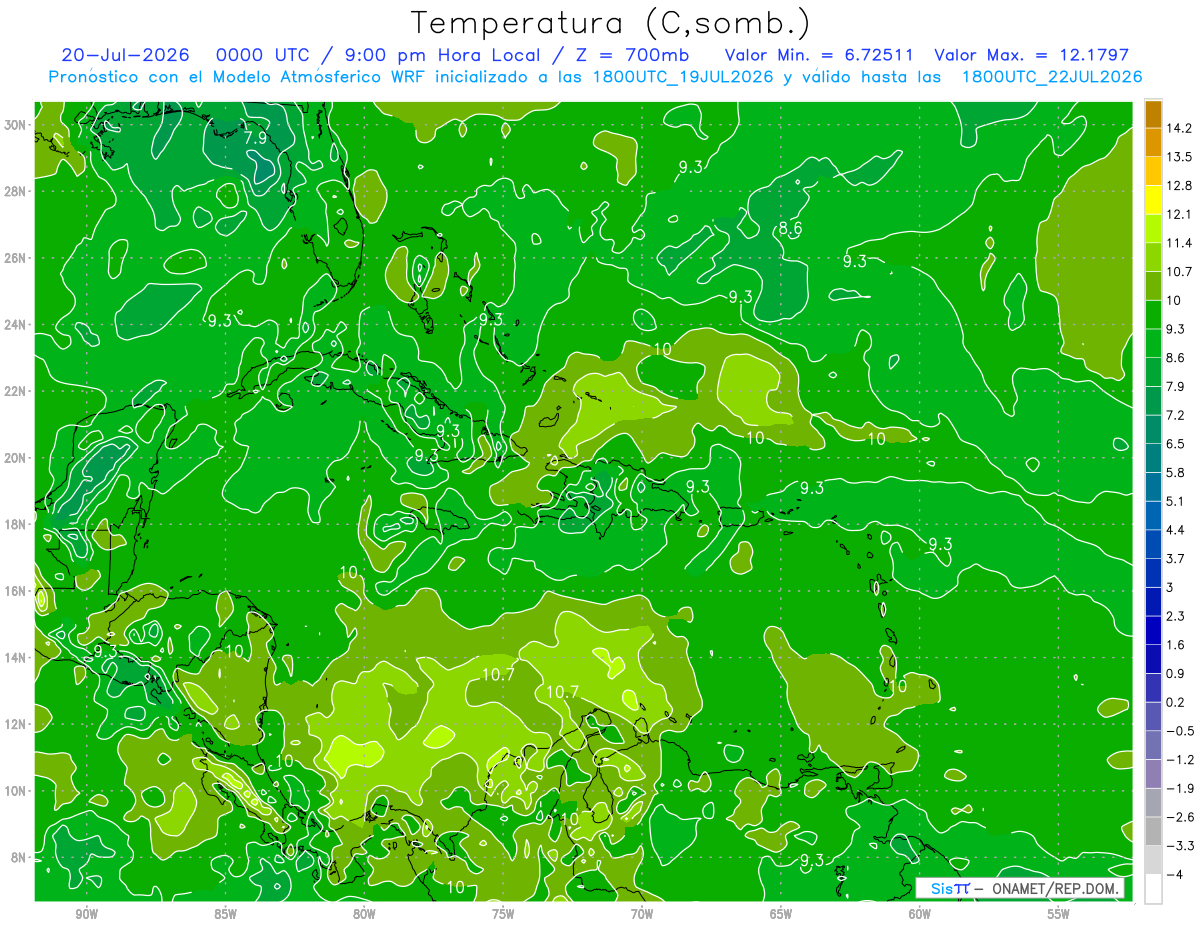
Task: Click the -0.5 colorbar tick label
Action: click(1180, 731)
